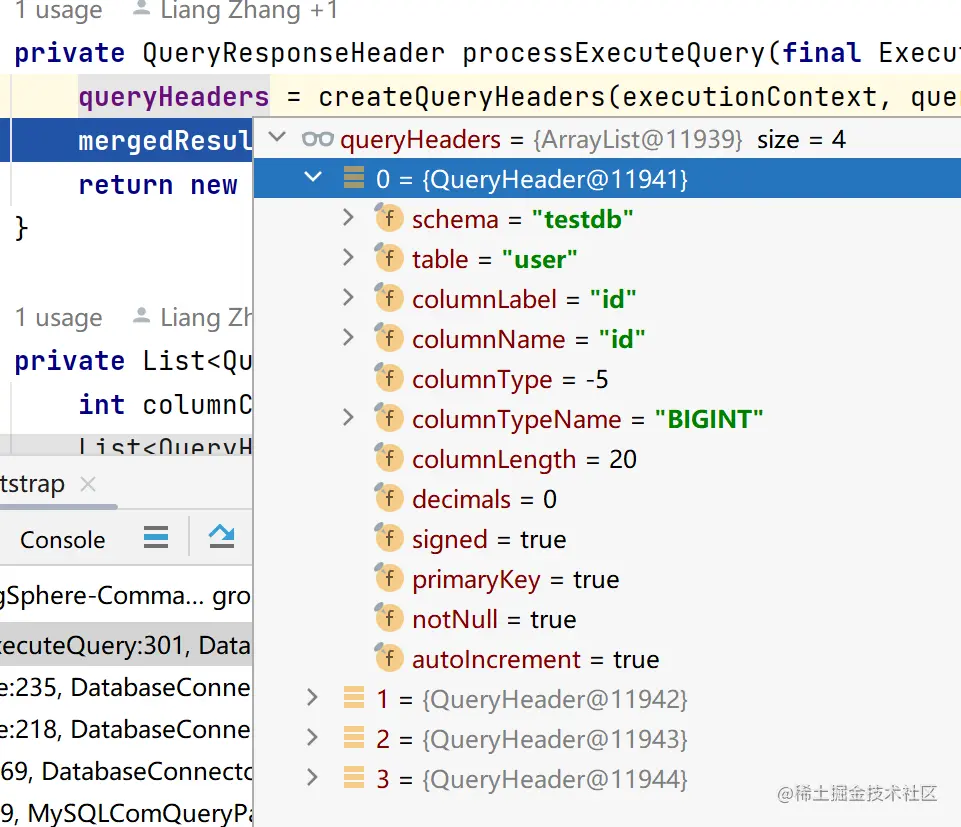
Task: Collapse the queryHeaders root node
Action: click(278, 137)
